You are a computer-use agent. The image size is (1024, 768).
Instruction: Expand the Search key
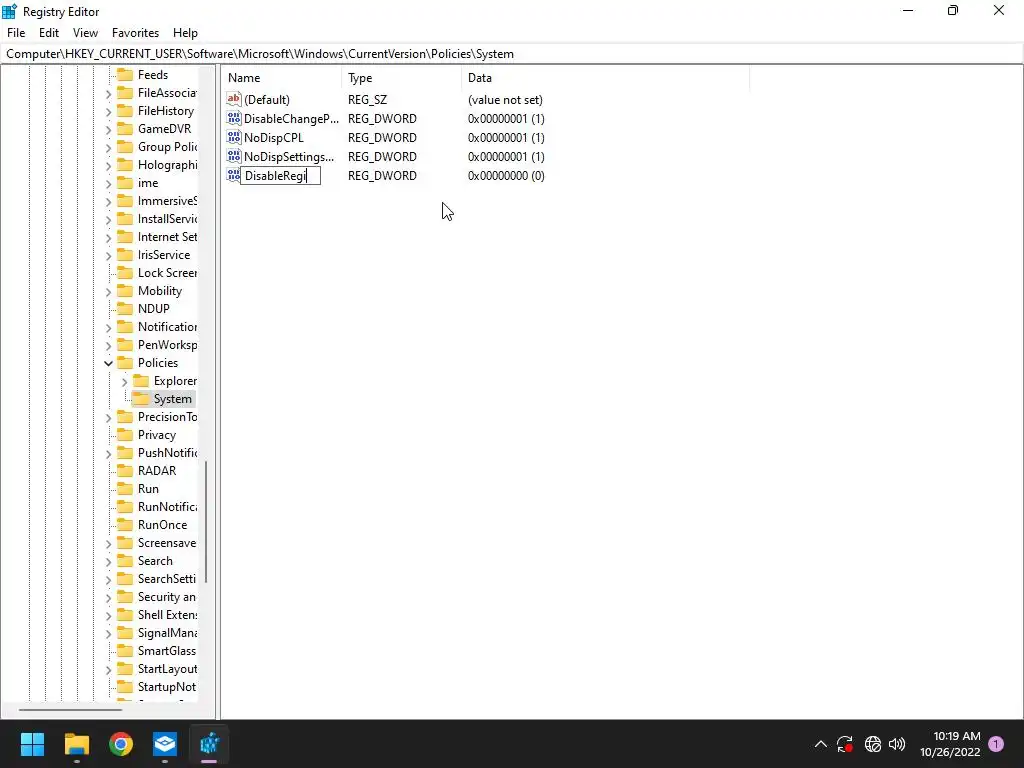point(108,562)
